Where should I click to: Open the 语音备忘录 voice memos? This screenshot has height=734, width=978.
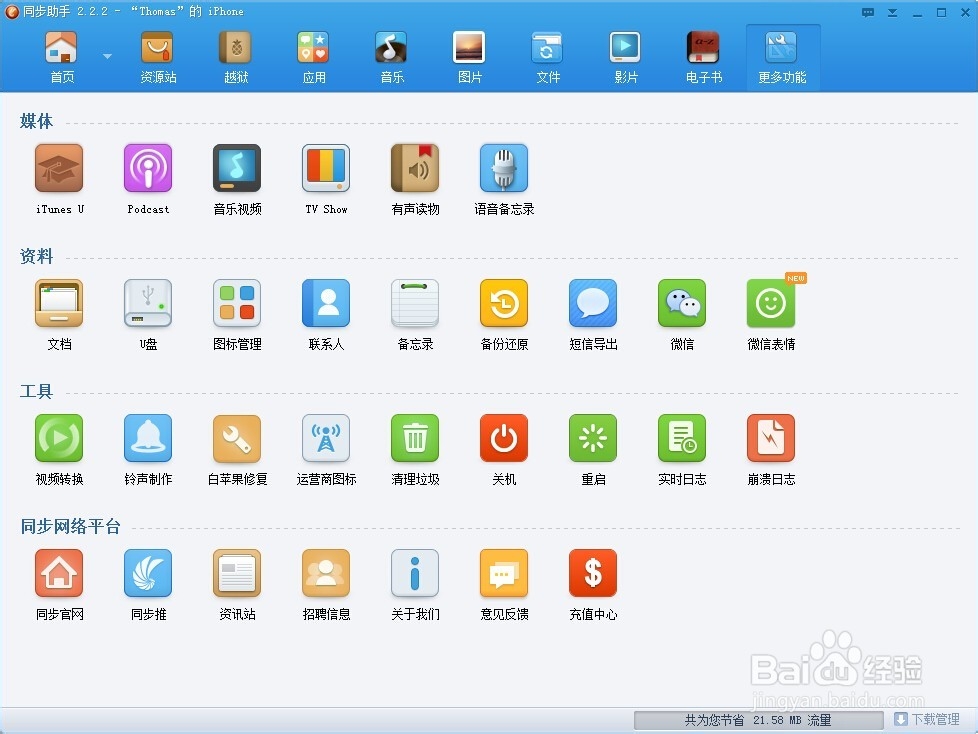tap(503, 167)
